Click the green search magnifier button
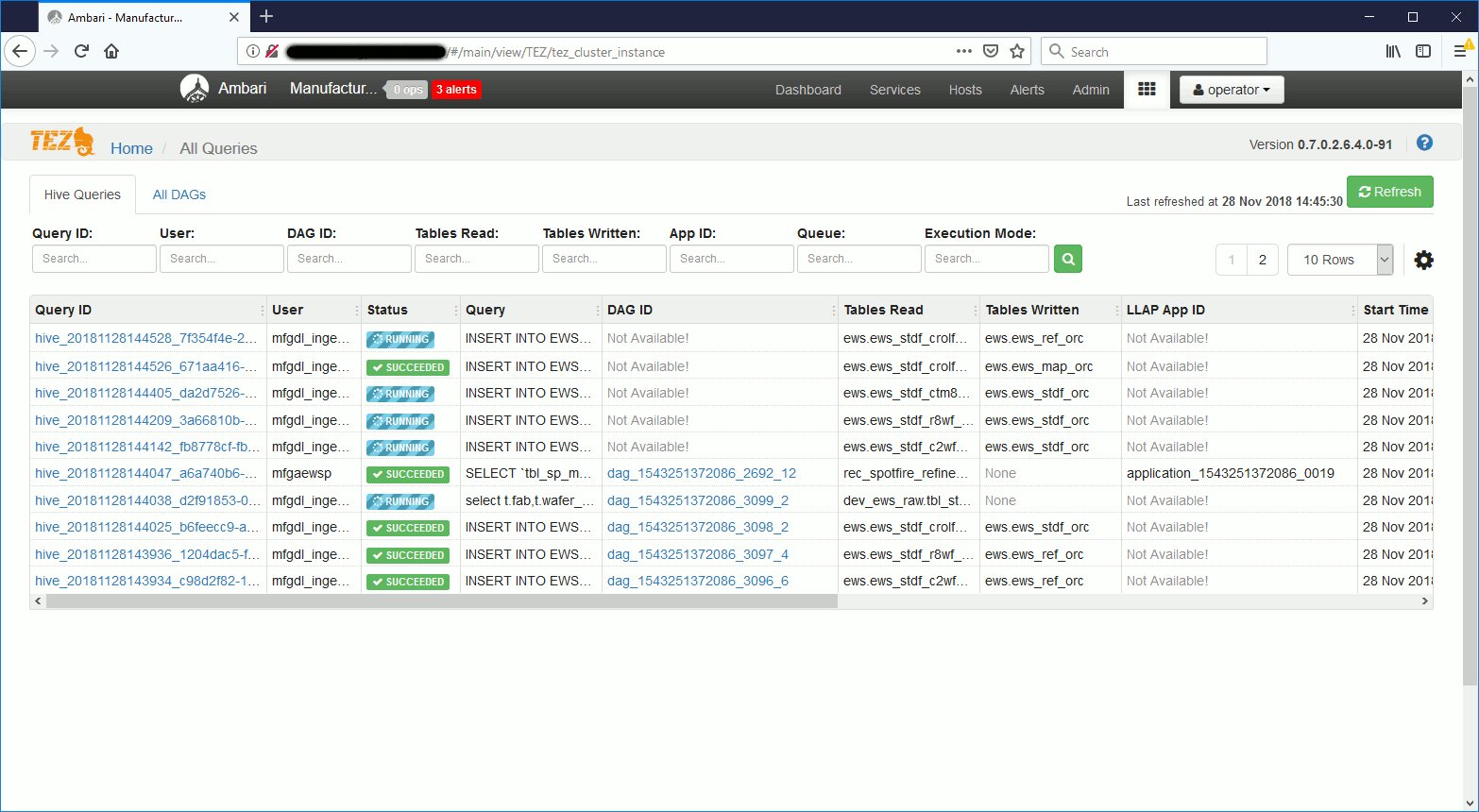Viewport: 1479px width, 812px height. [1068, 259]
